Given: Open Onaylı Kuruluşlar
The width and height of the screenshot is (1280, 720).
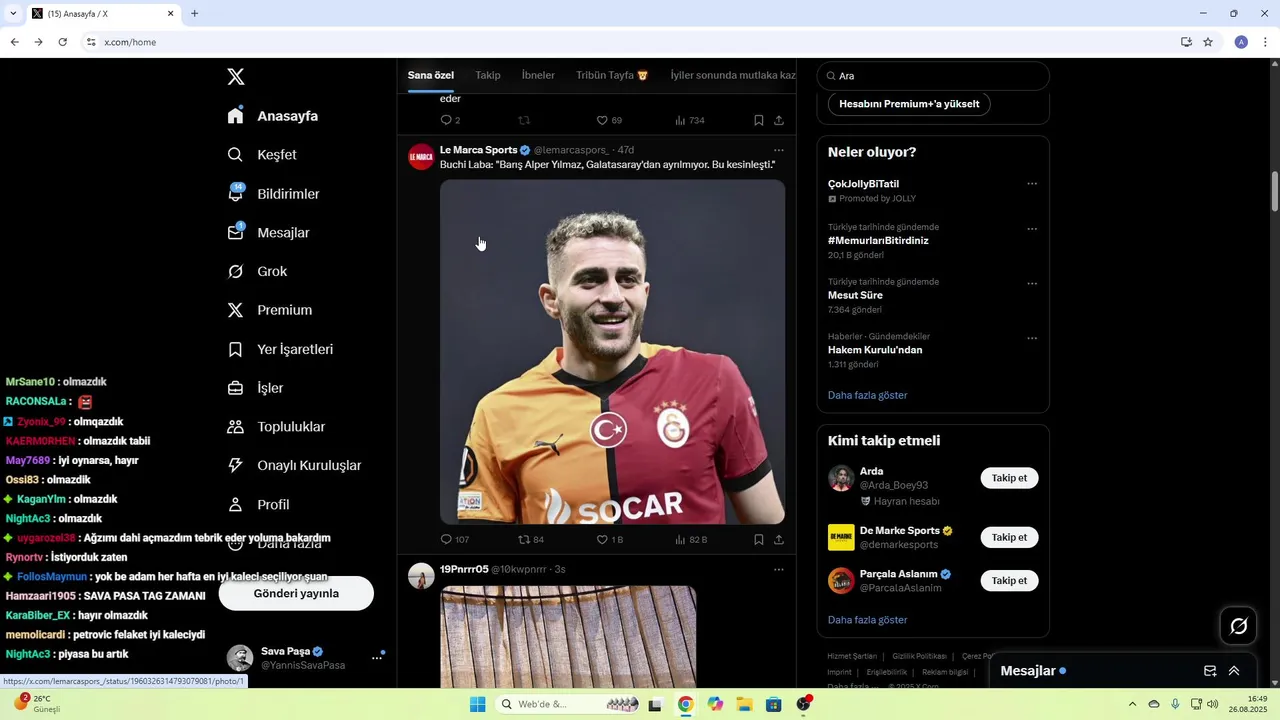Looking at the screenshot, I should 294,466.
